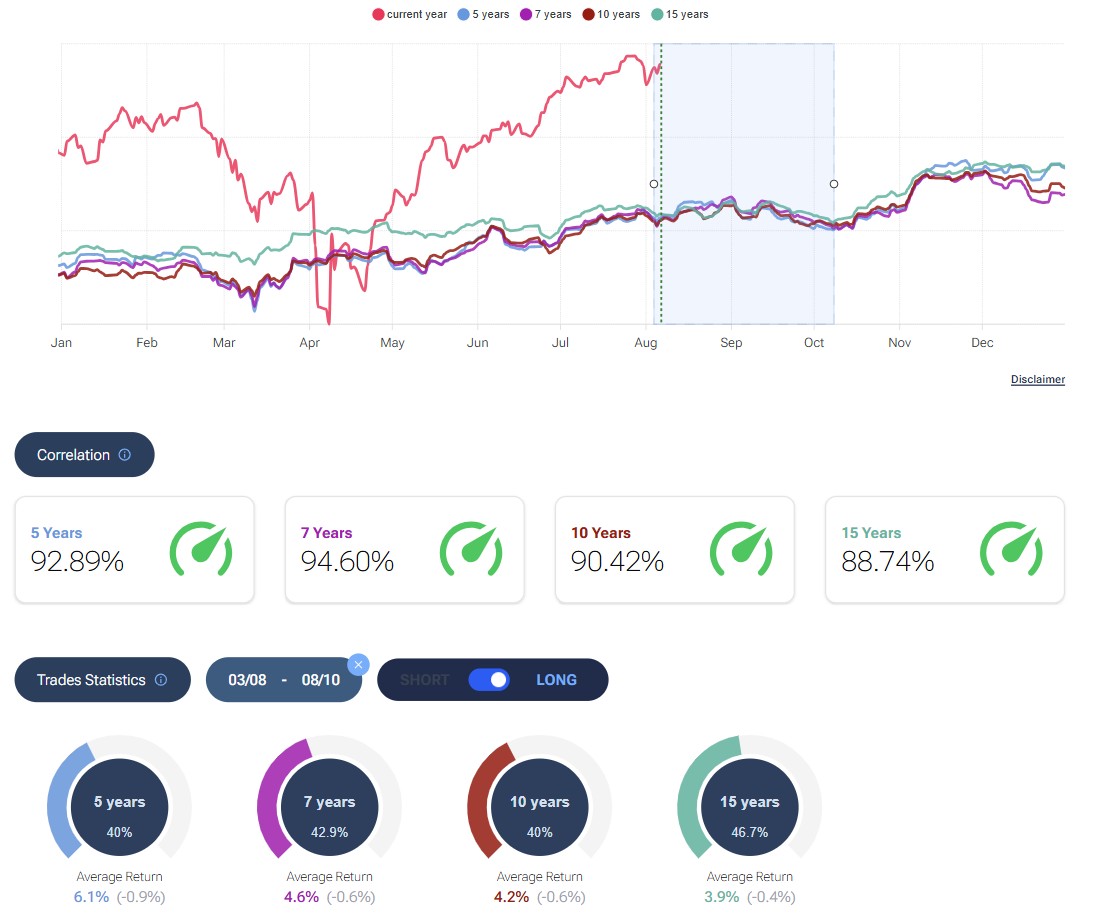Clear the 03/08 - 08/10 date range

pos(358,665)
